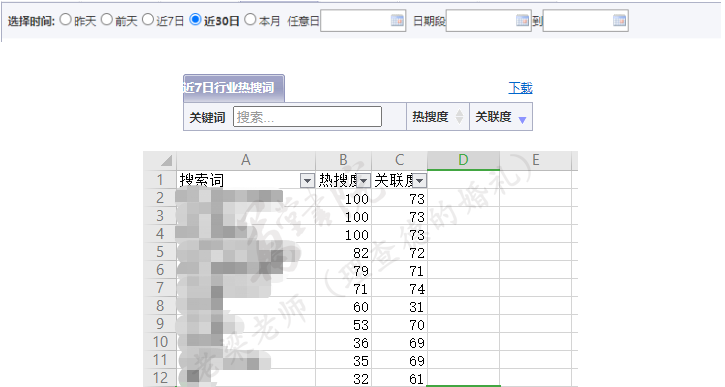Sort by 热搜度 column header
725x387 pixels.
[438, 117]
